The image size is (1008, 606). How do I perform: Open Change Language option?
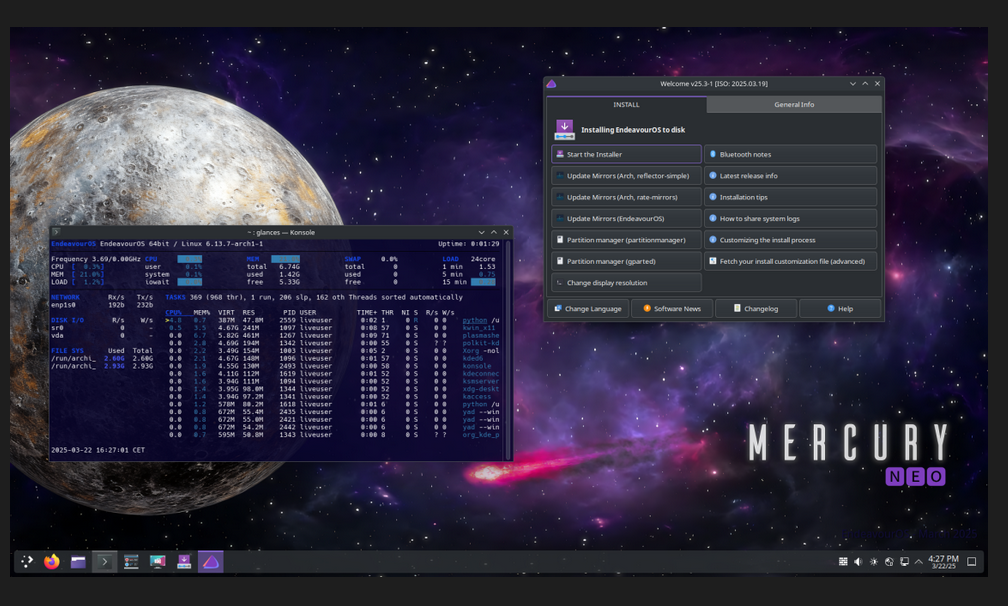tap(587, 309)
